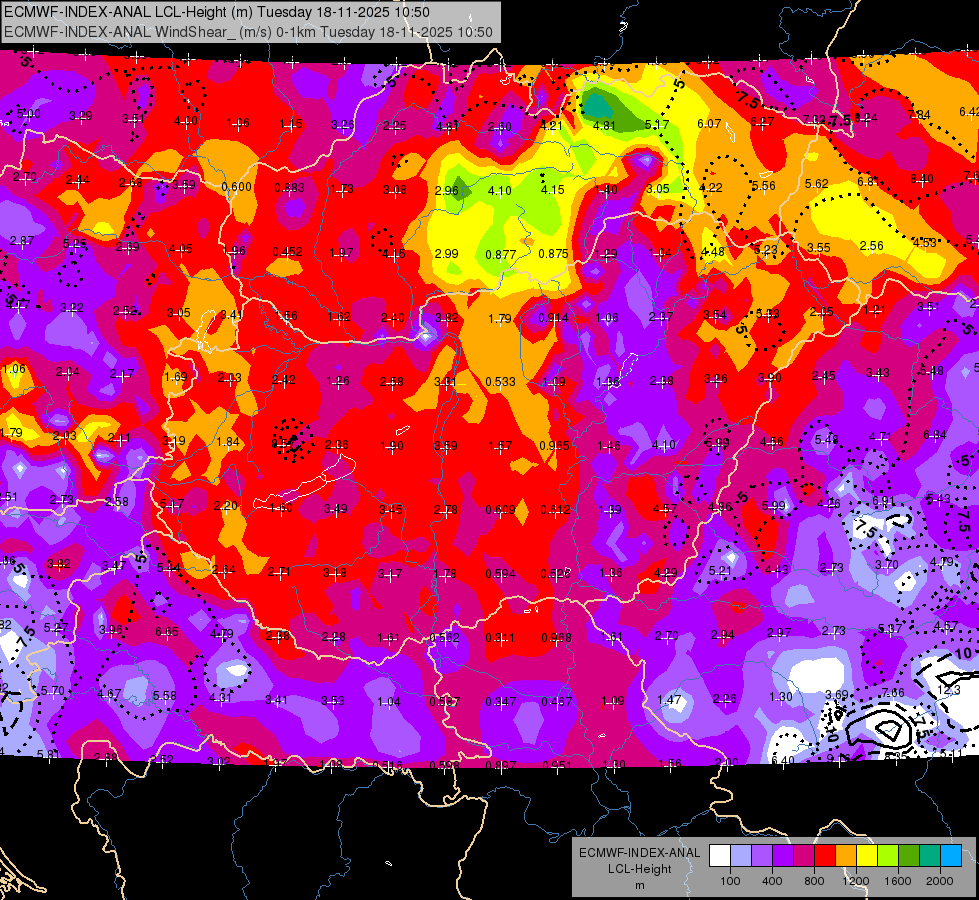Click the value 2.96

[x=446, y=190]
